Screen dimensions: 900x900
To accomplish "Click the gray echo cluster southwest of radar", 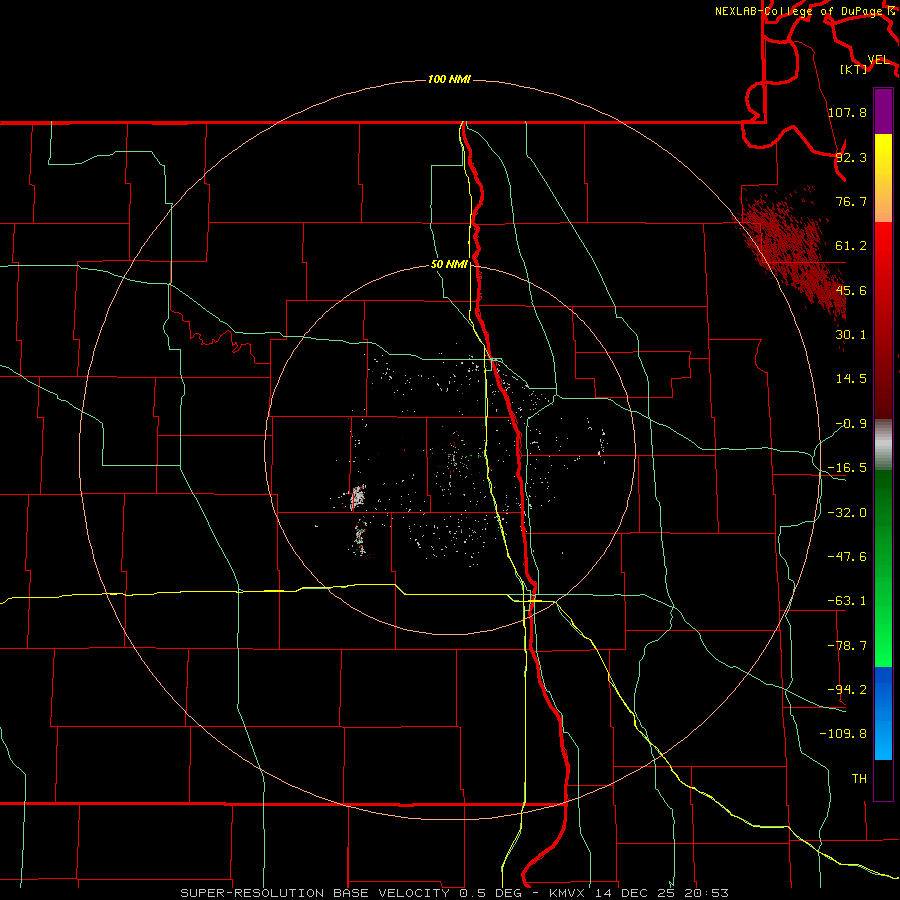I will (358, 497).
